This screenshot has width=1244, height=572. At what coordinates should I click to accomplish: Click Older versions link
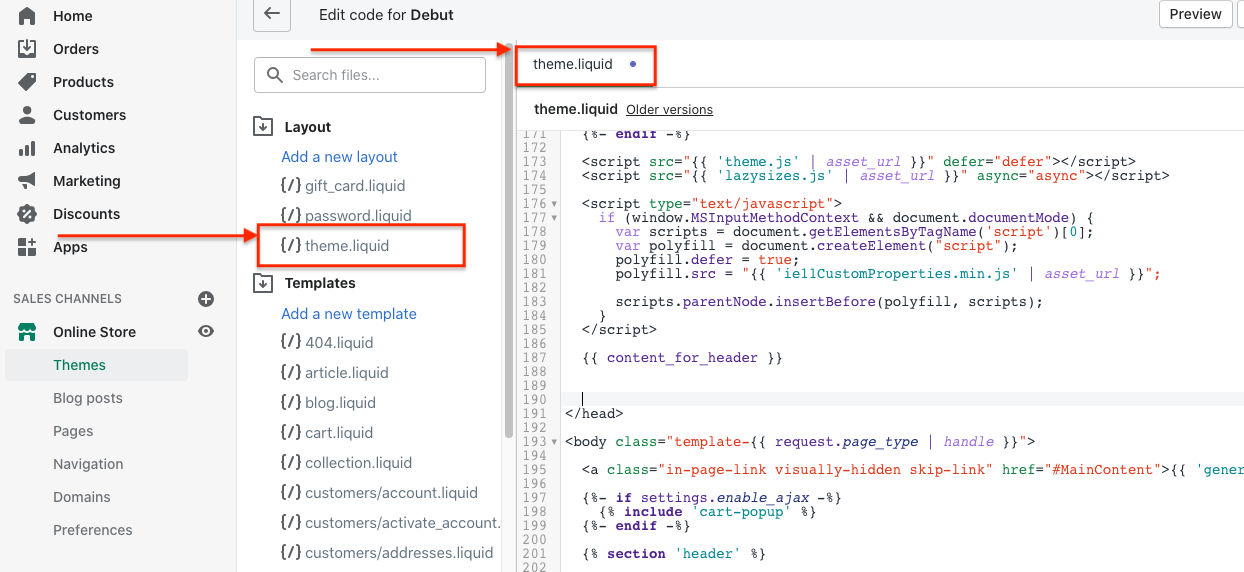point(670,109)
